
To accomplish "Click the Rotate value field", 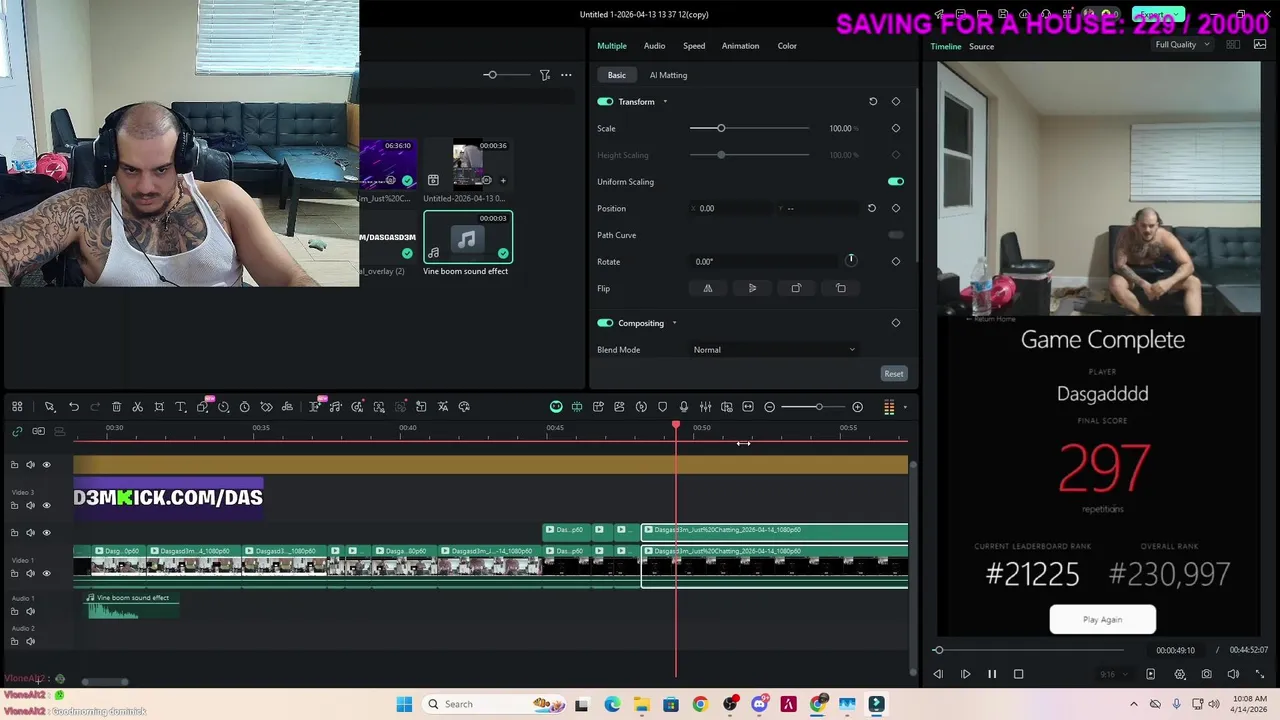I will [x=765, y=262].
